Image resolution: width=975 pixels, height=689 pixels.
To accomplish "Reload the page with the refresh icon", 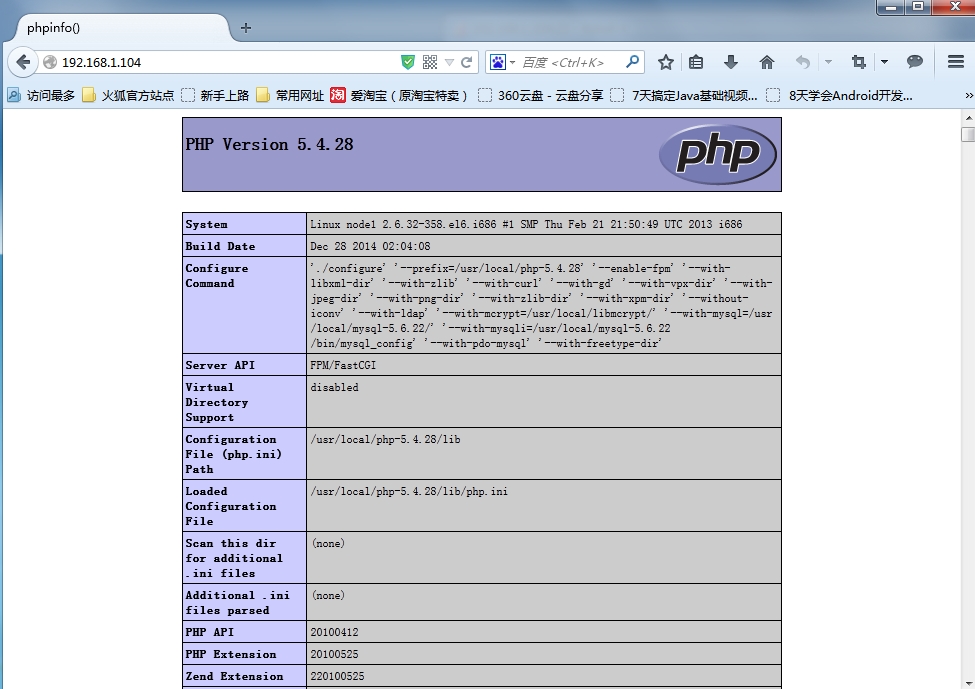I will point(466,62).
